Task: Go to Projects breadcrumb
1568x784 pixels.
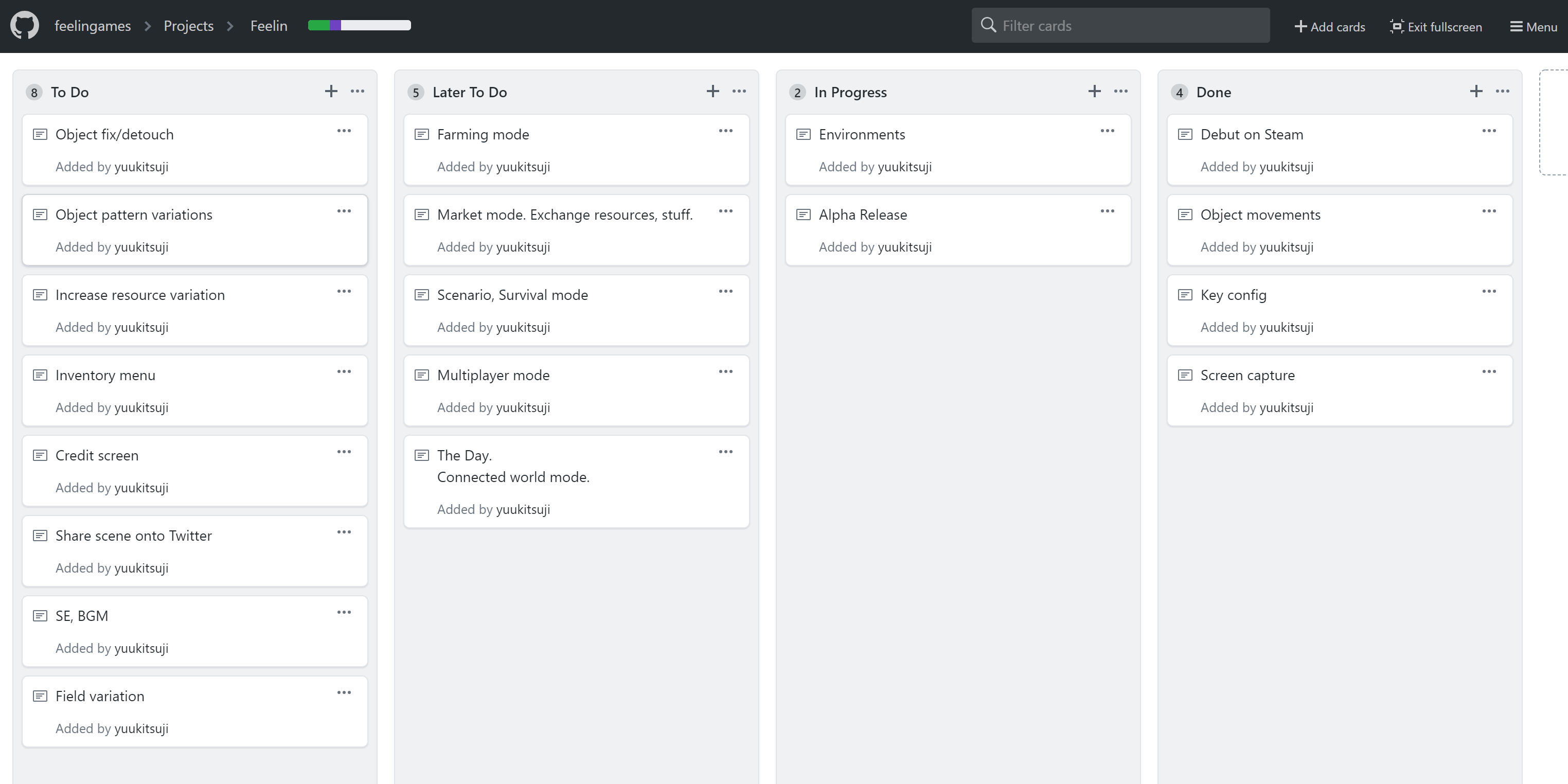Action: [189, 26]
